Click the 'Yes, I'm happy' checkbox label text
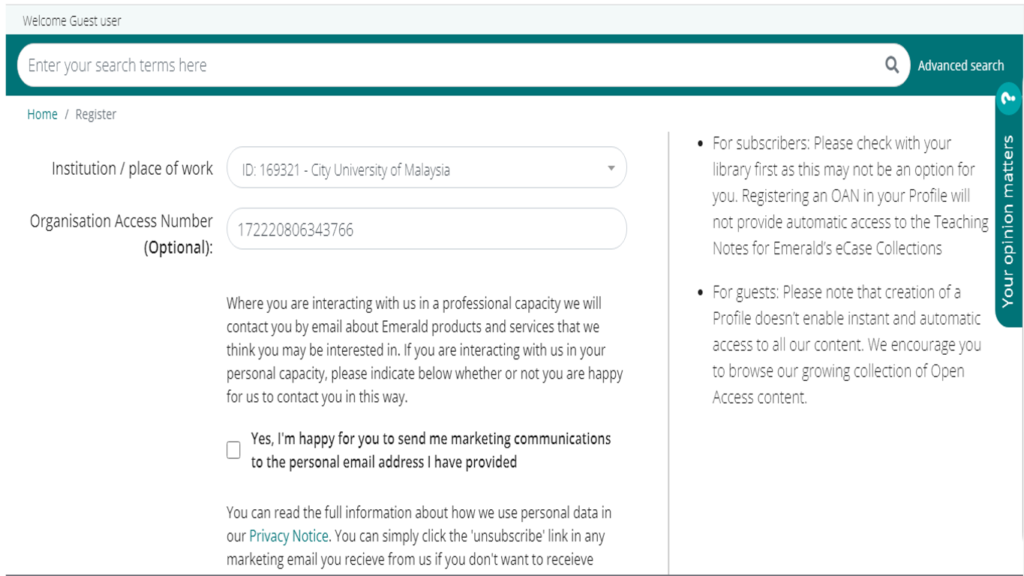Screen dimensions: 1024x576 click(x=430, y=450)
